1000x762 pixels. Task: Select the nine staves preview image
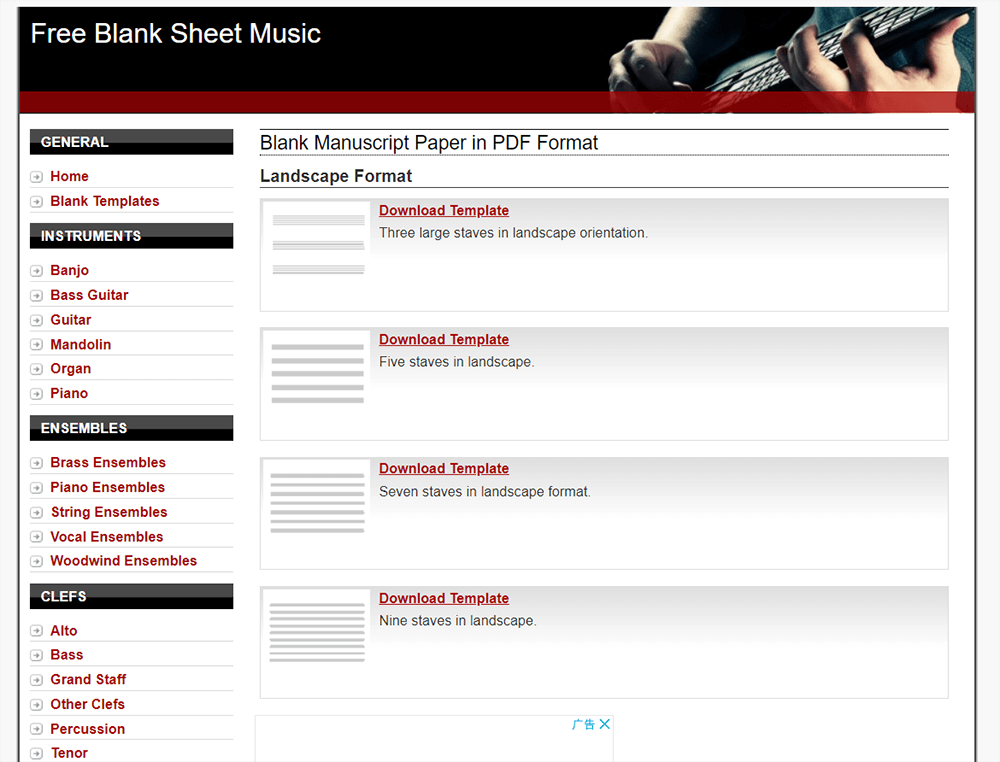[x=318, y=631]
